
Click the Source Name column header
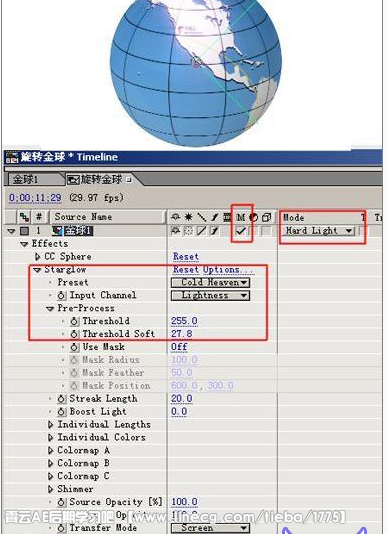[x=107, y=217]
